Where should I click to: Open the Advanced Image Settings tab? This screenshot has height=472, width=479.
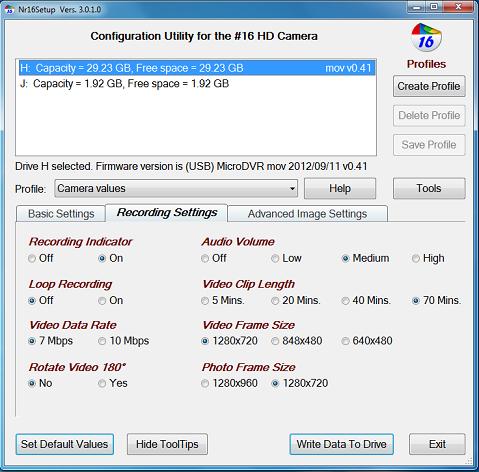coord(307,214)
